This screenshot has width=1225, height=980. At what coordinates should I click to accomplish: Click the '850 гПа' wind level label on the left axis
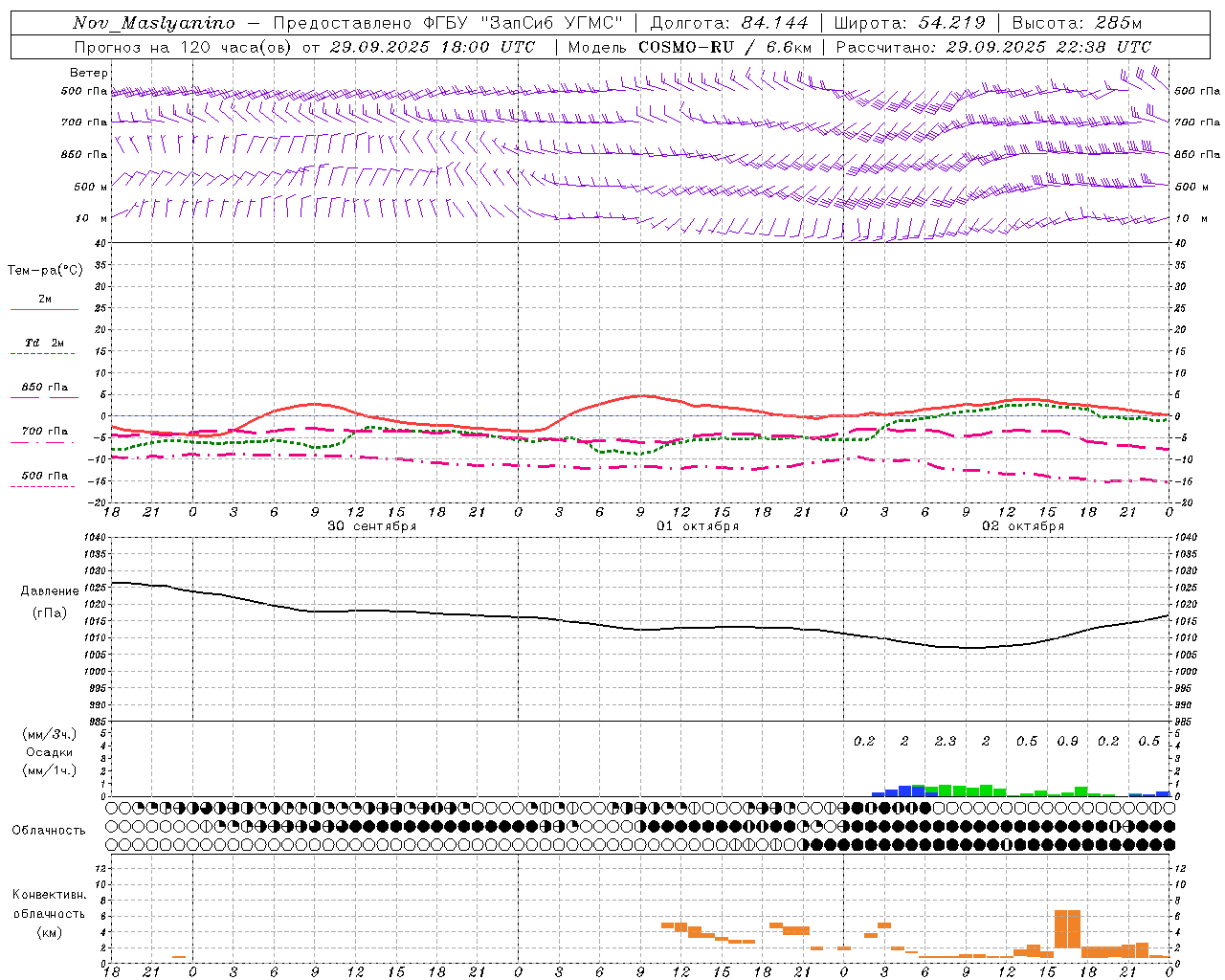[84, 155]
